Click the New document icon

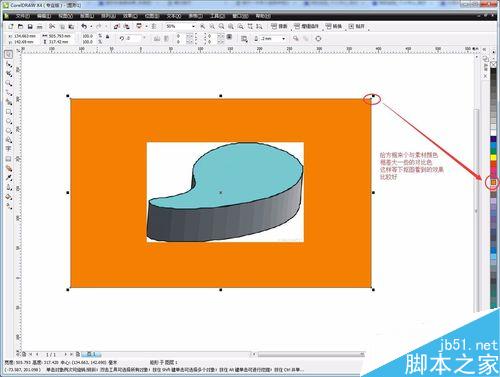pyautogui.click(x=11, y=26)
